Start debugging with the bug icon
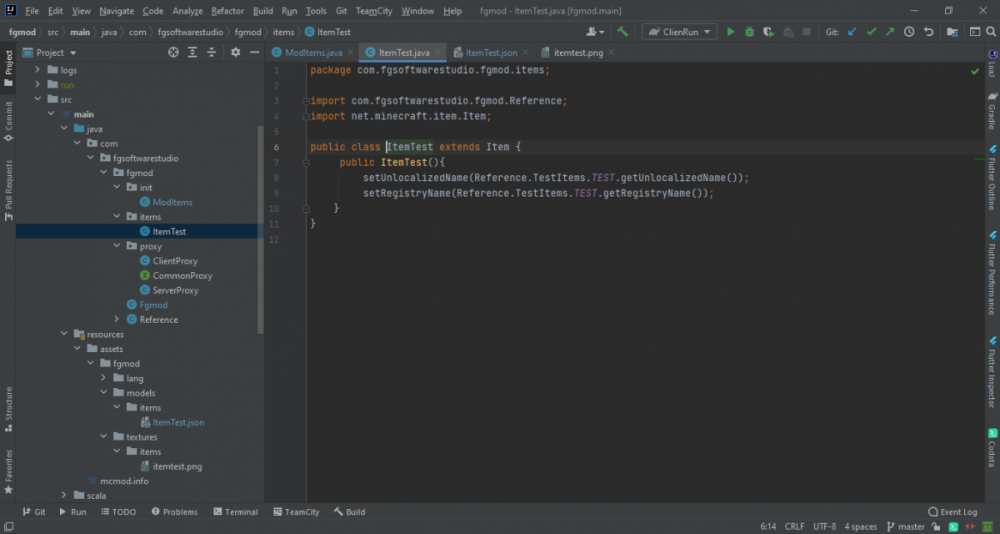This screenshot has height=534, width=1000. point(749,32)
